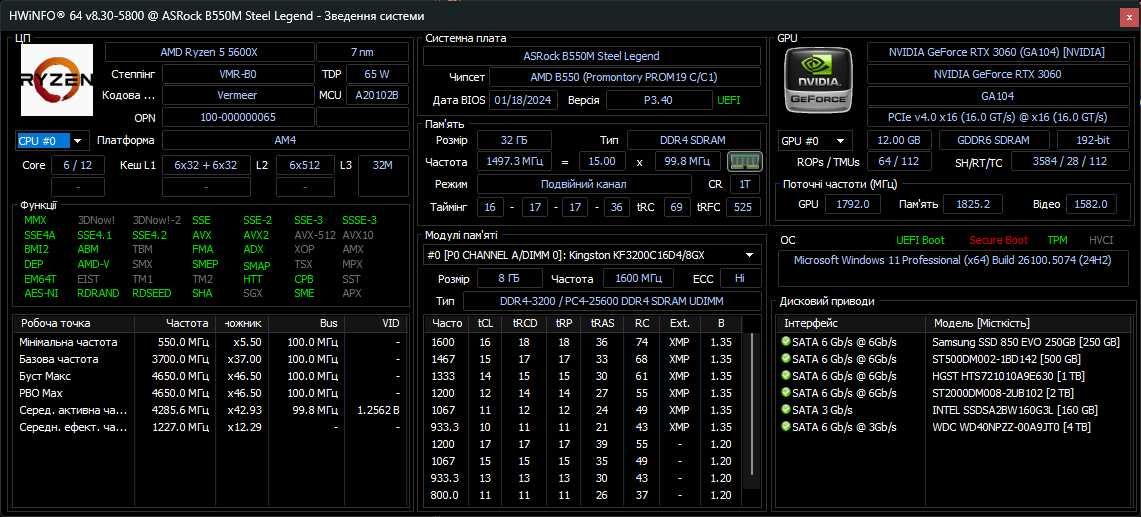Click the tRFC value 525

click(743, 208)
